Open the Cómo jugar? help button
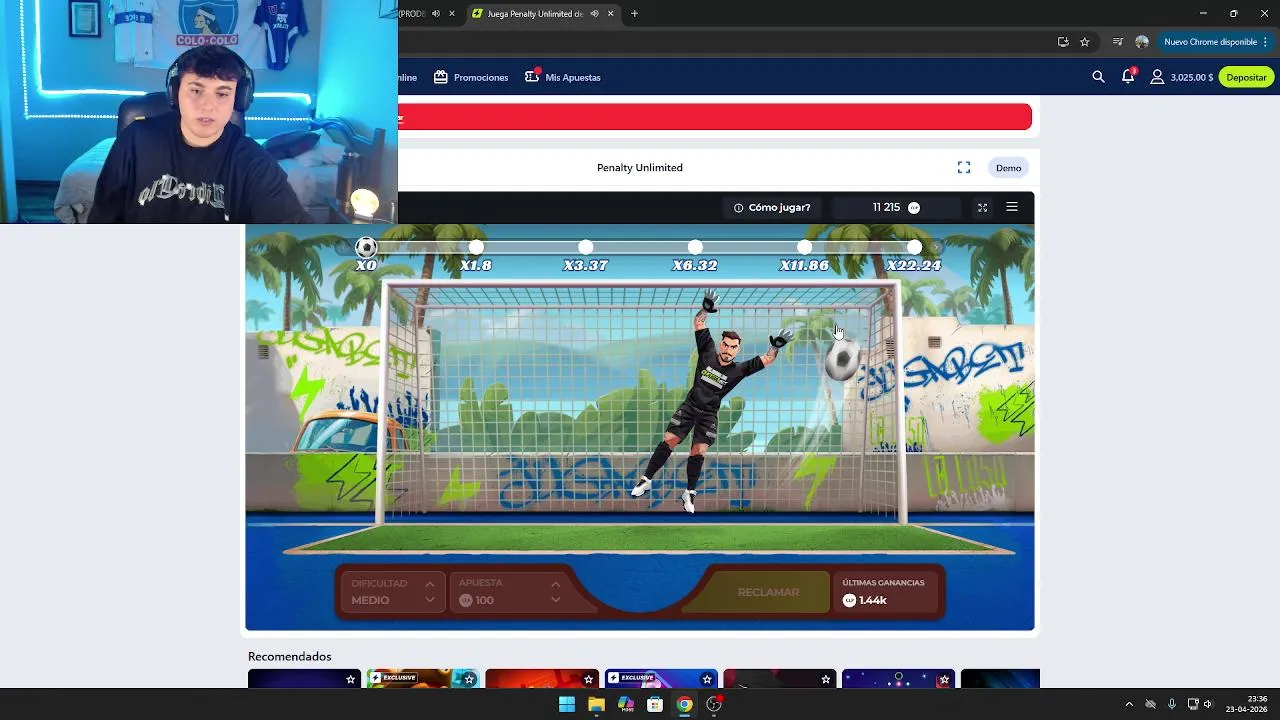 [772, 207]
